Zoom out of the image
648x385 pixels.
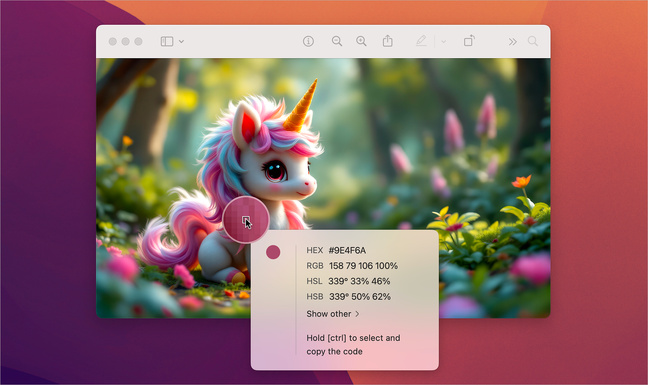pyautogui.click(x=337, y=41)
